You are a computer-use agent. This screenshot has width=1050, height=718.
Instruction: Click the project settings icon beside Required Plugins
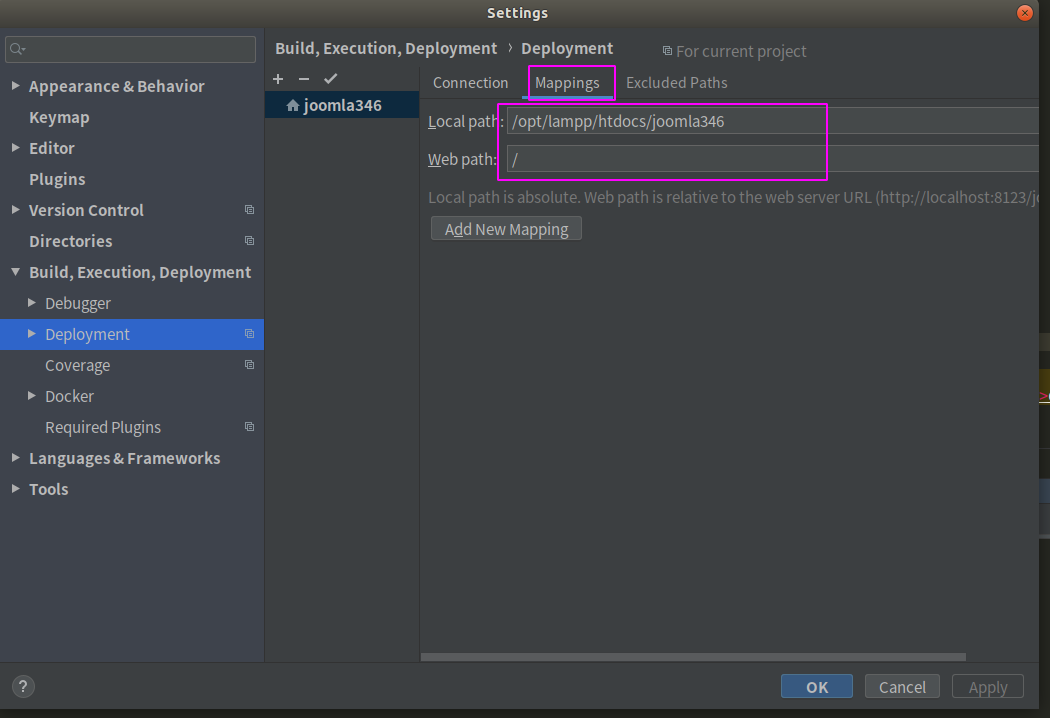pyautogui.click(x=249, y=427)
